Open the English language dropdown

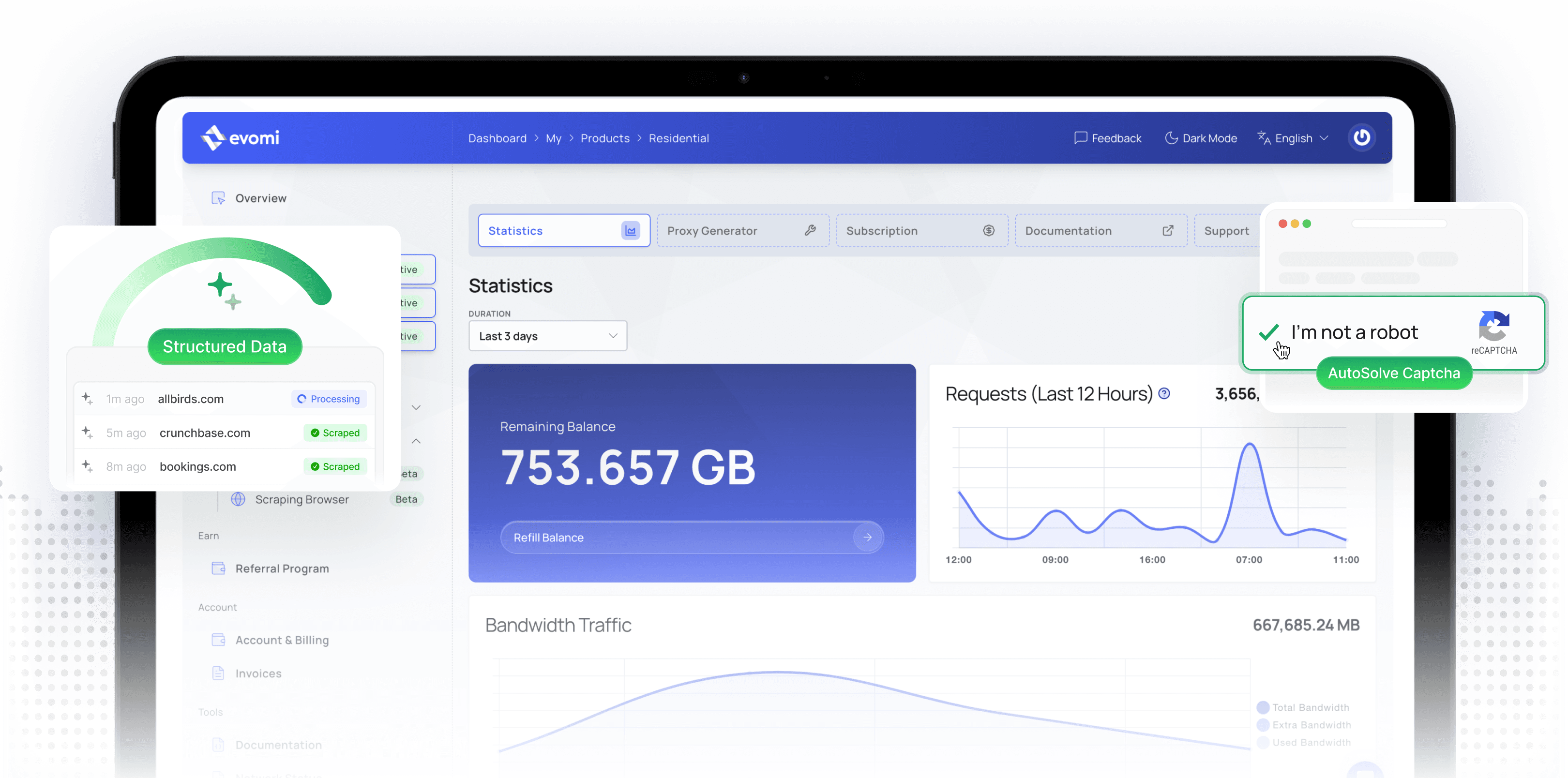(1293, 138)
